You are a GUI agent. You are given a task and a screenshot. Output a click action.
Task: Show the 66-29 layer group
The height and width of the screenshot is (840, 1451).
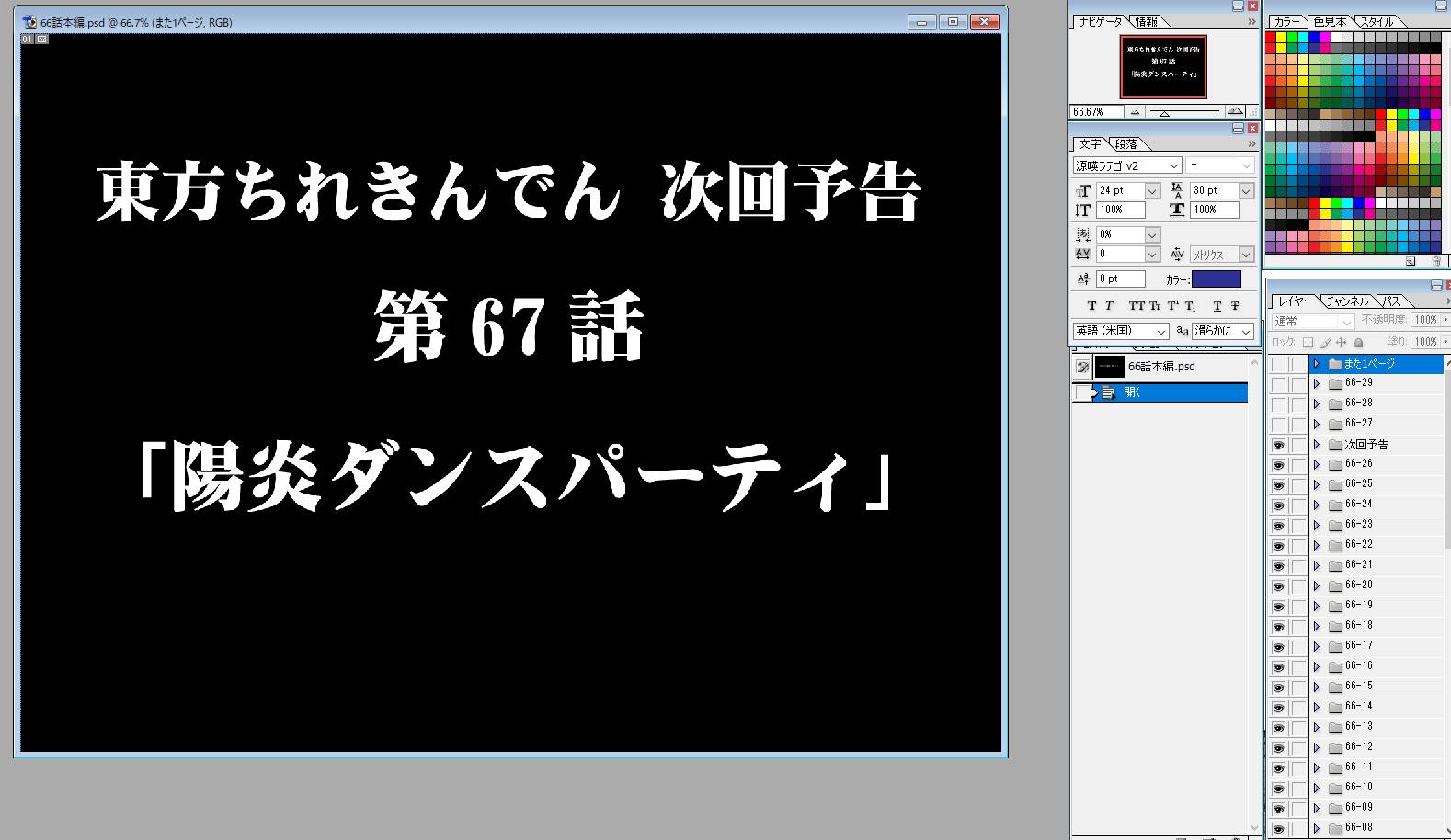(x=1278, y=383)
